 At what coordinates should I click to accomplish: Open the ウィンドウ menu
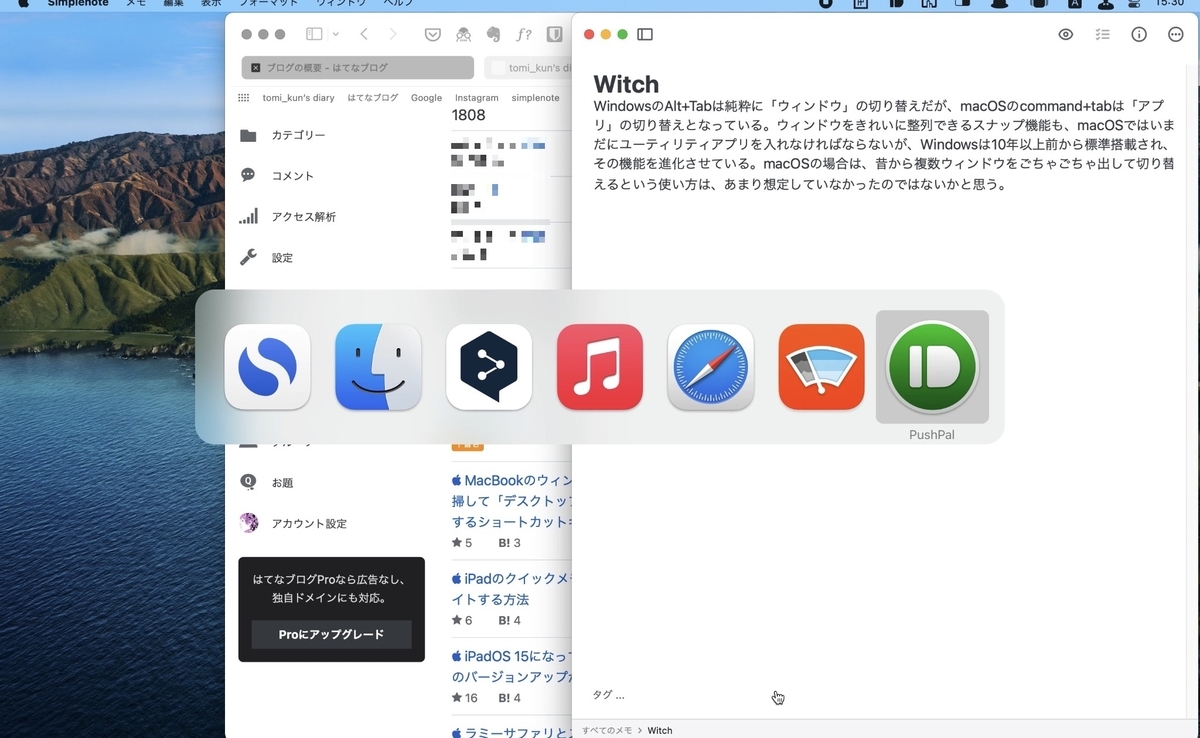click(x=341, y=4)
